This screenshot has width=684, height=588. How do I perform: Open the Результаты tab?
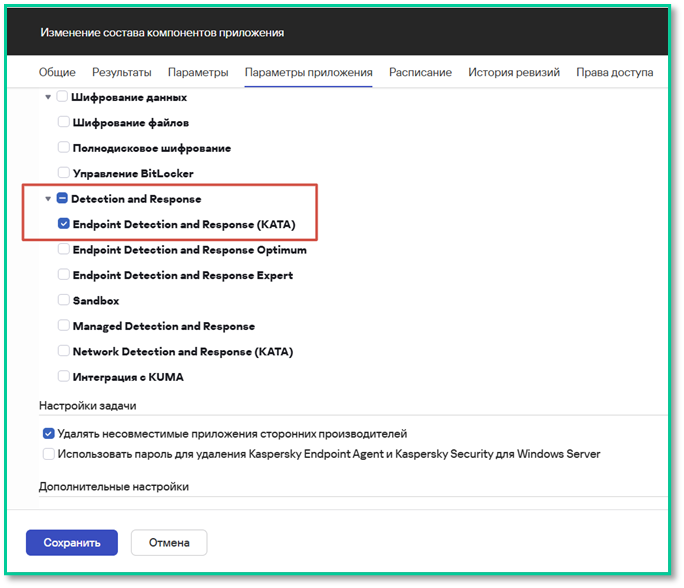click(122, 72)
